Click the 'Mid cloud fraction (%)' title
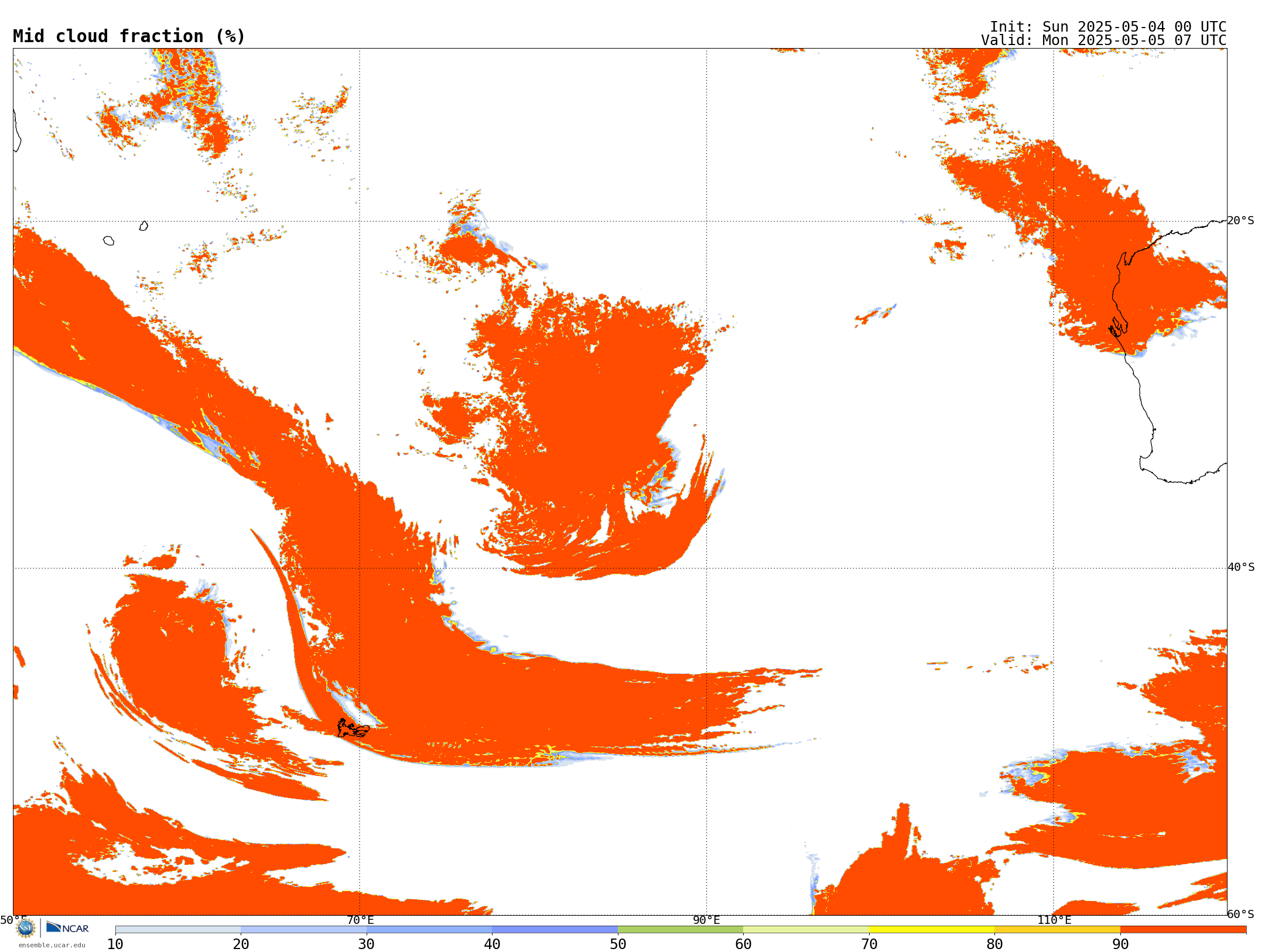Image resolution: width=1265 pixels, height=952 pixels. point(129,36)
